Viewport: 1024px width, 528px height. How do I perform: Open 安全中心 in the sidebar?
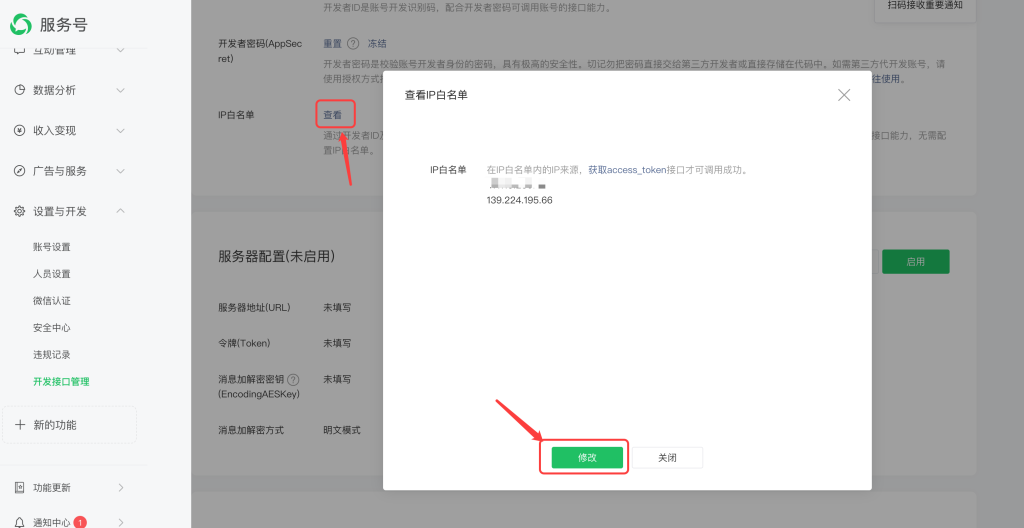click(x=52, y=327)
